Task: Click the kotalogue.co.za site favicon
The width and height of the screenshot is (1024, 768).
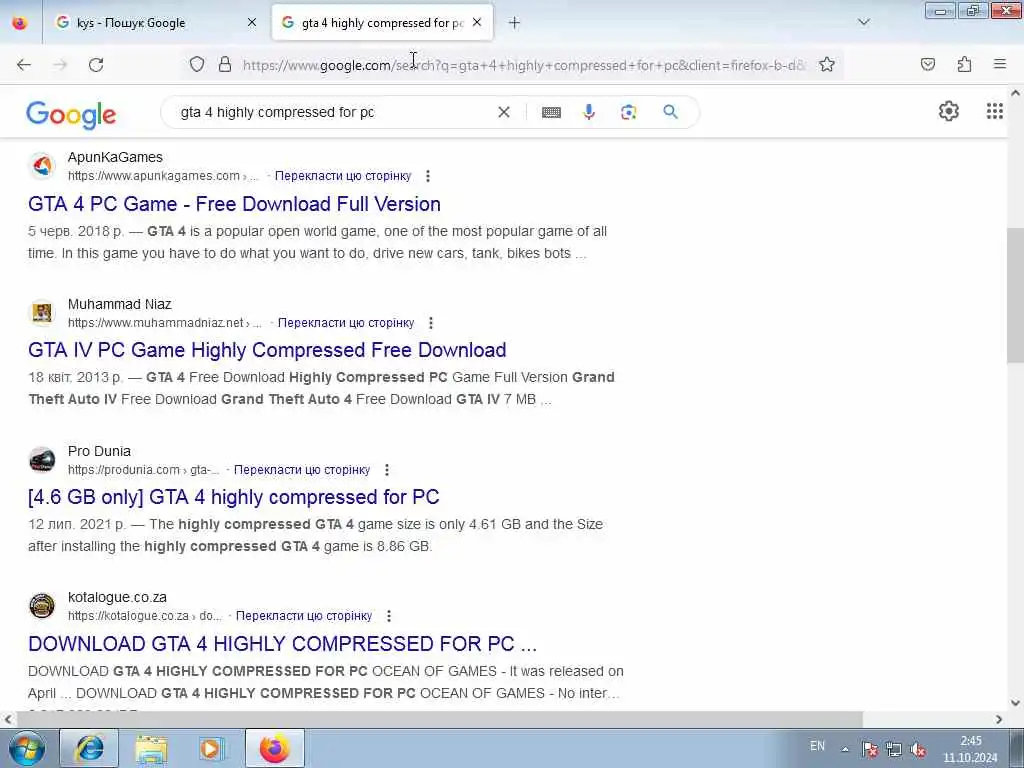Action: [42, 606]
